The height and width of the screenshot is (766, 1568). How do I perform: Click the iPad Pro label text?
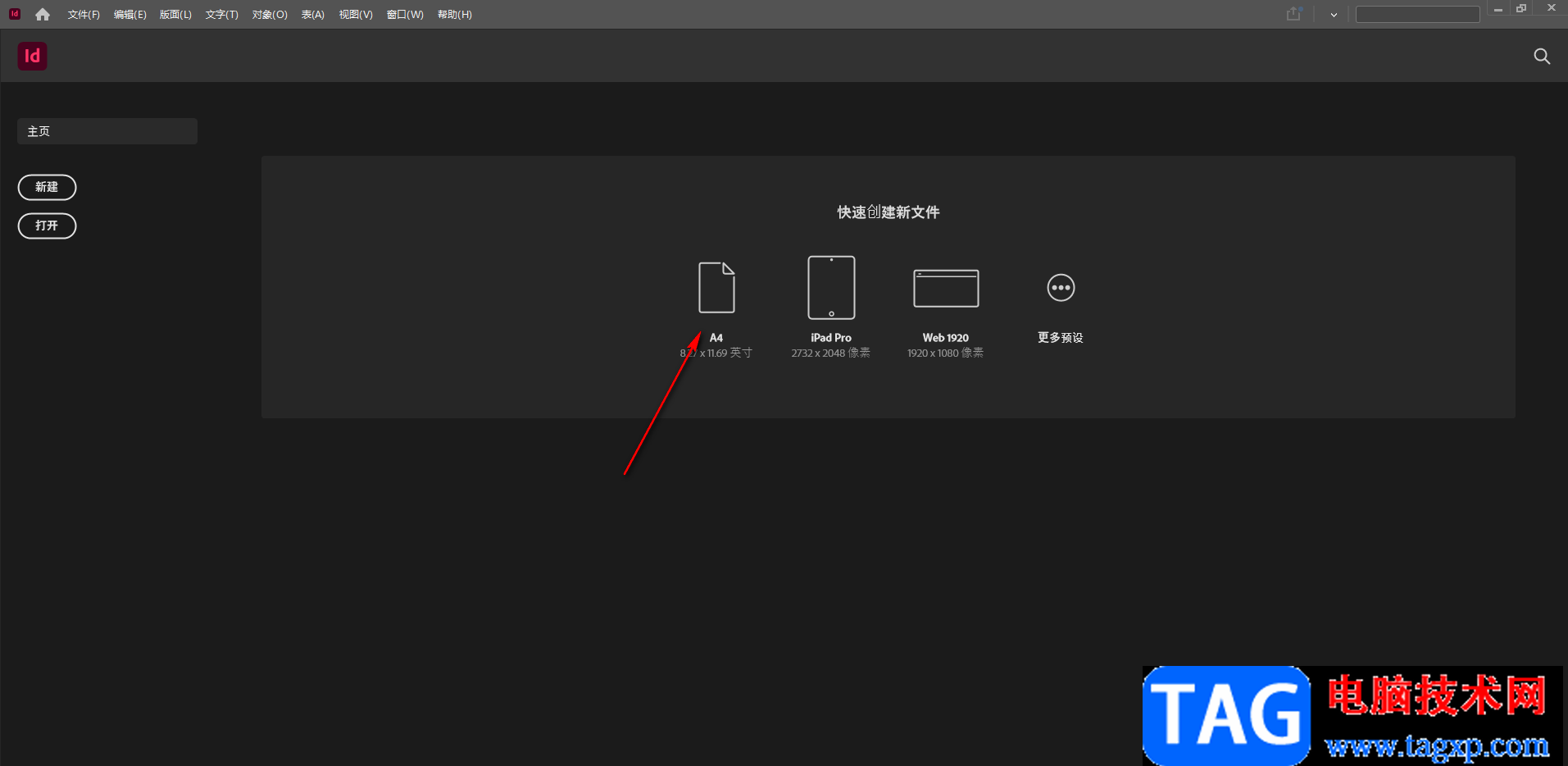click(831, 338)
